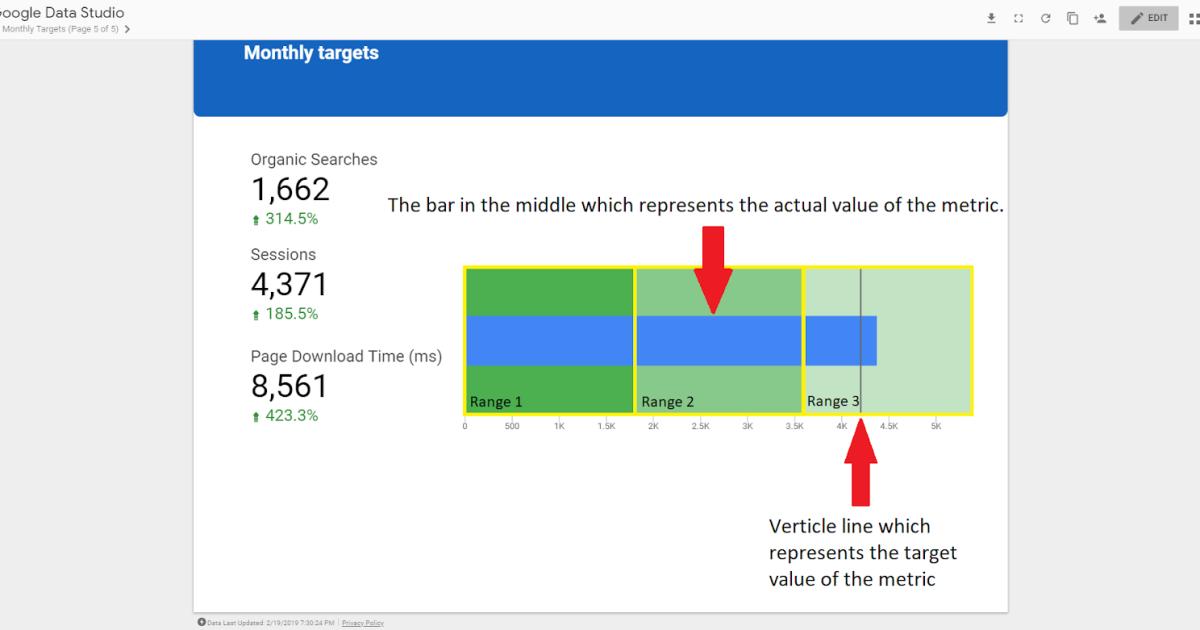Open the Privacy Policy link
1200x630 pixels.
coord(363,622)
